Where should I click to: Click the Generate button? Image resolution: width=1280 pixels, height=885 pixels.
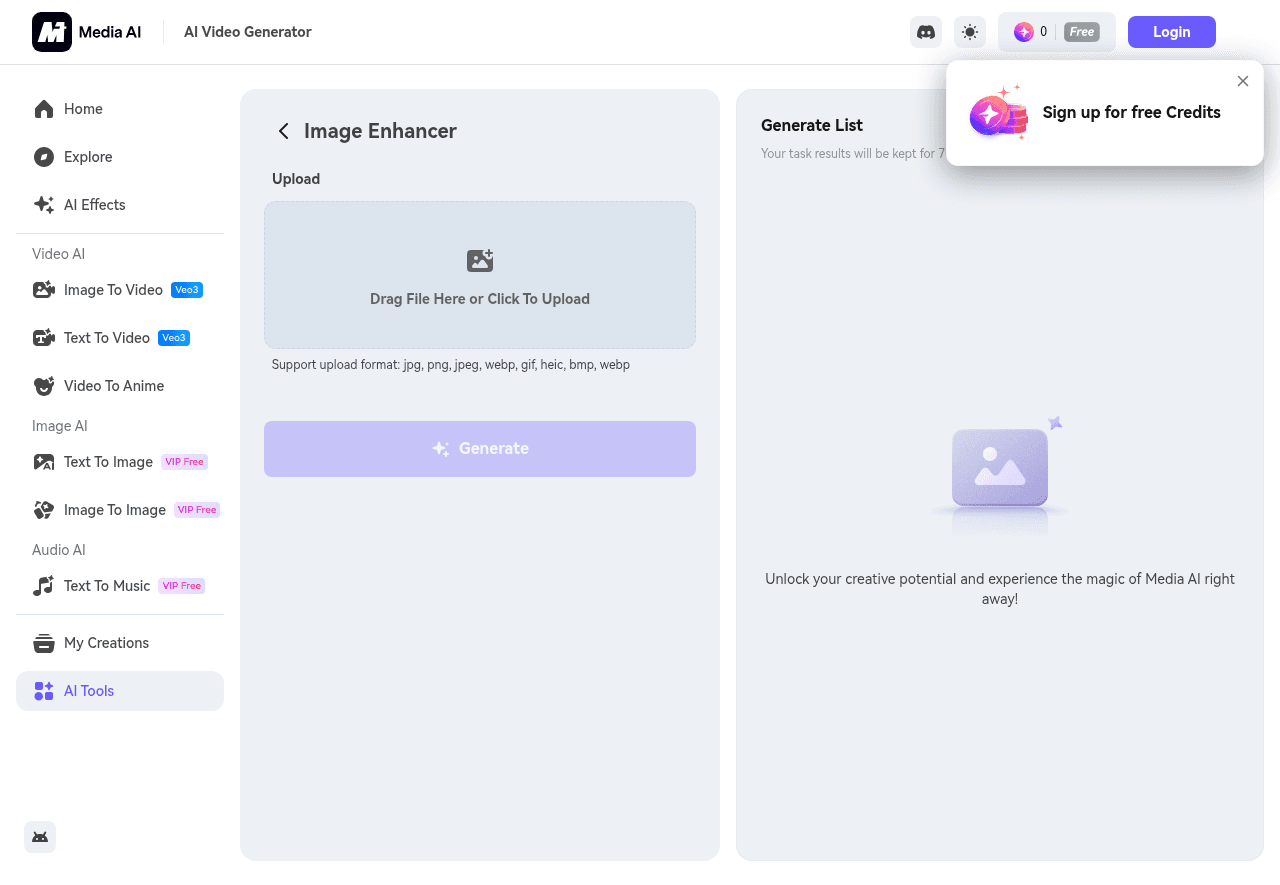[x=479, y=448]
